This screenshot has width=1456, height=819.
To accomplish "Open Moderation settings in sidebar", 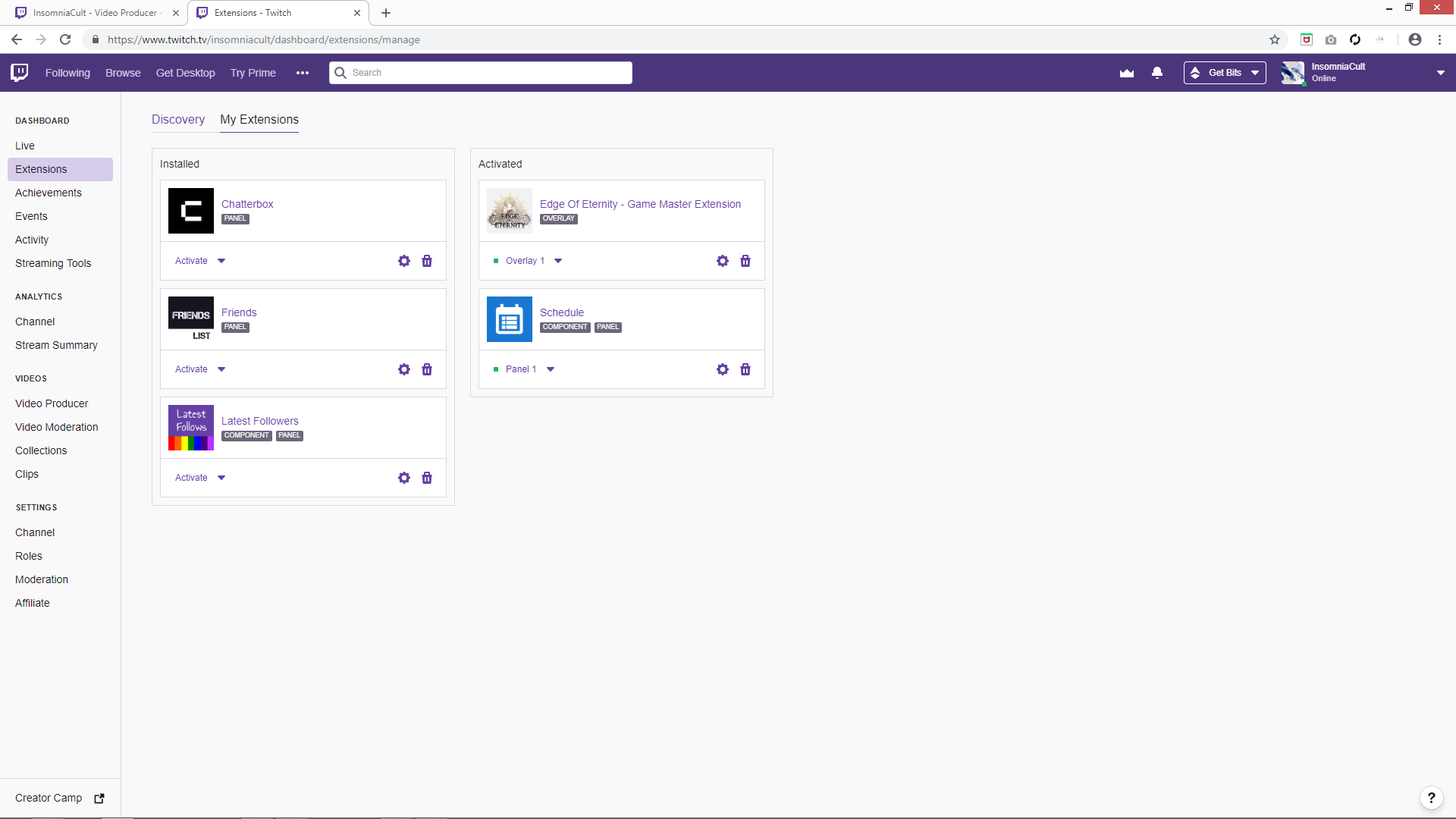I will pos(42,579).
